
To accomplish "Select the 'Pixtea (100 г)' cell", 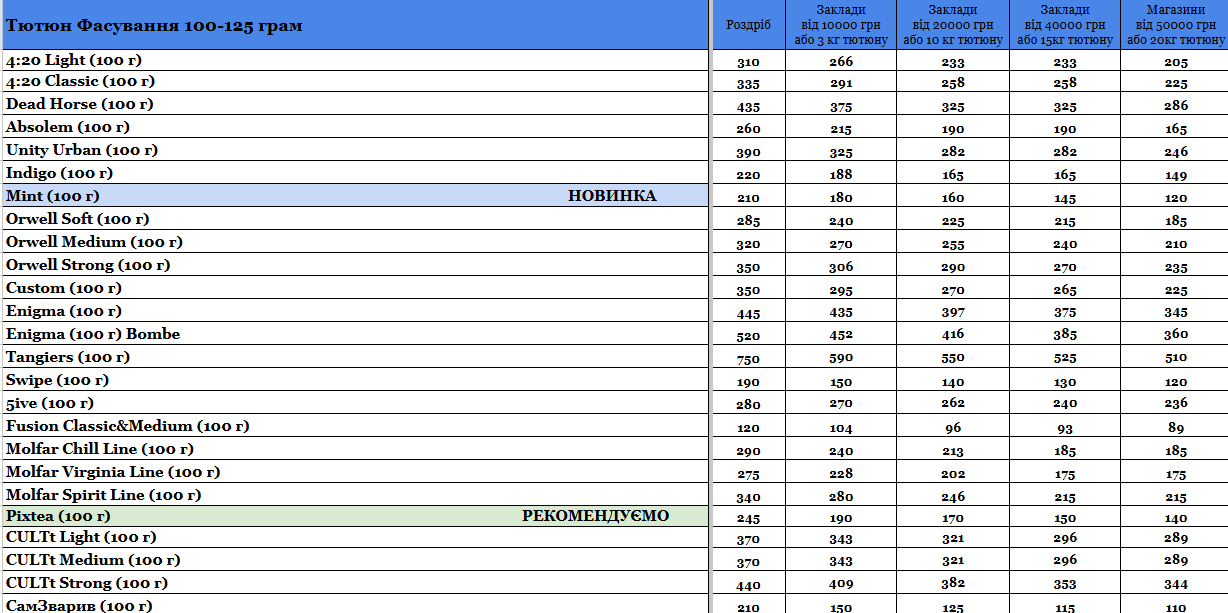I will point(355,516).
